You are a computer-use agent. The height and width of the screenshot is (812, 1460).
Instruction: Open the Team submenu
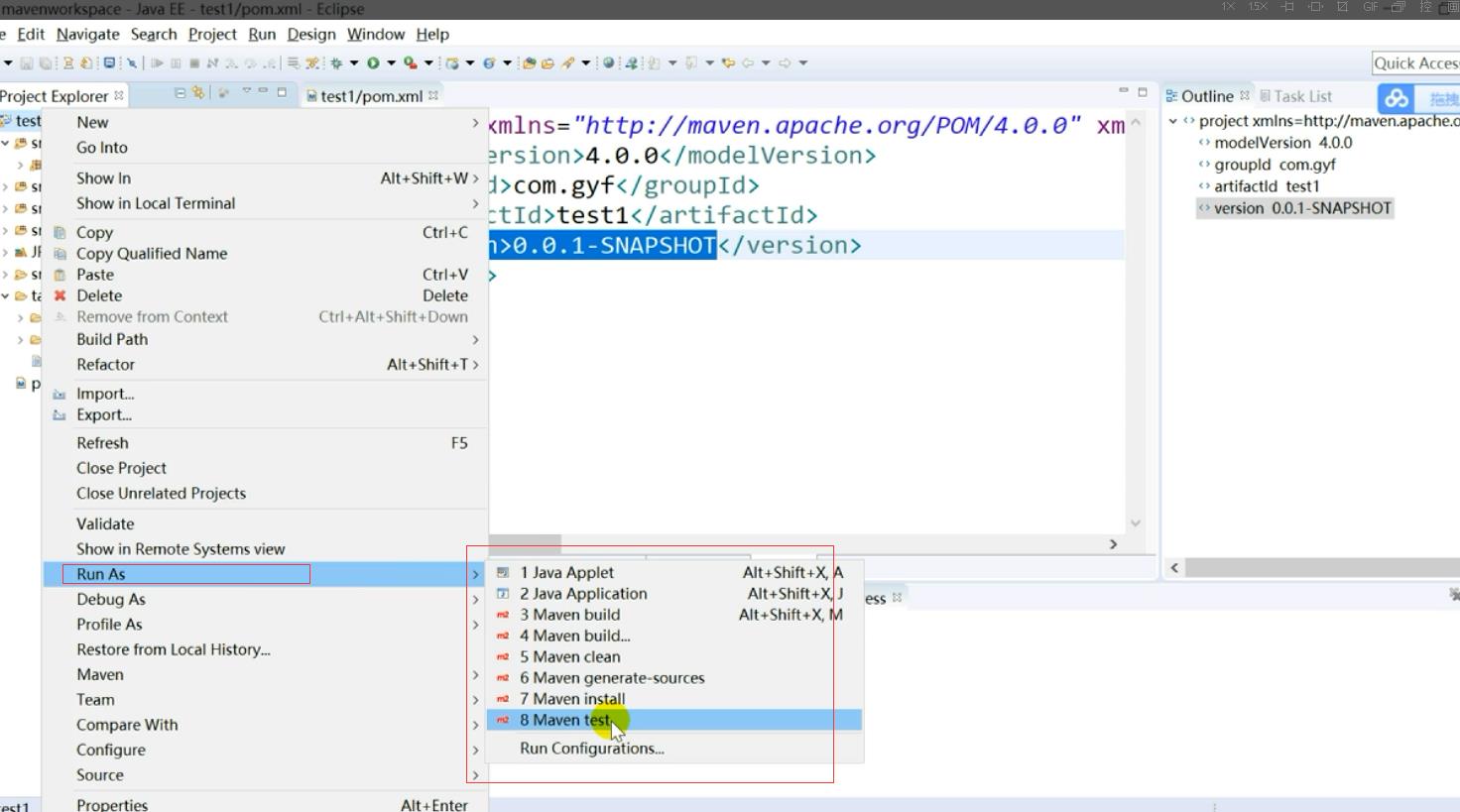click(265, 700)
